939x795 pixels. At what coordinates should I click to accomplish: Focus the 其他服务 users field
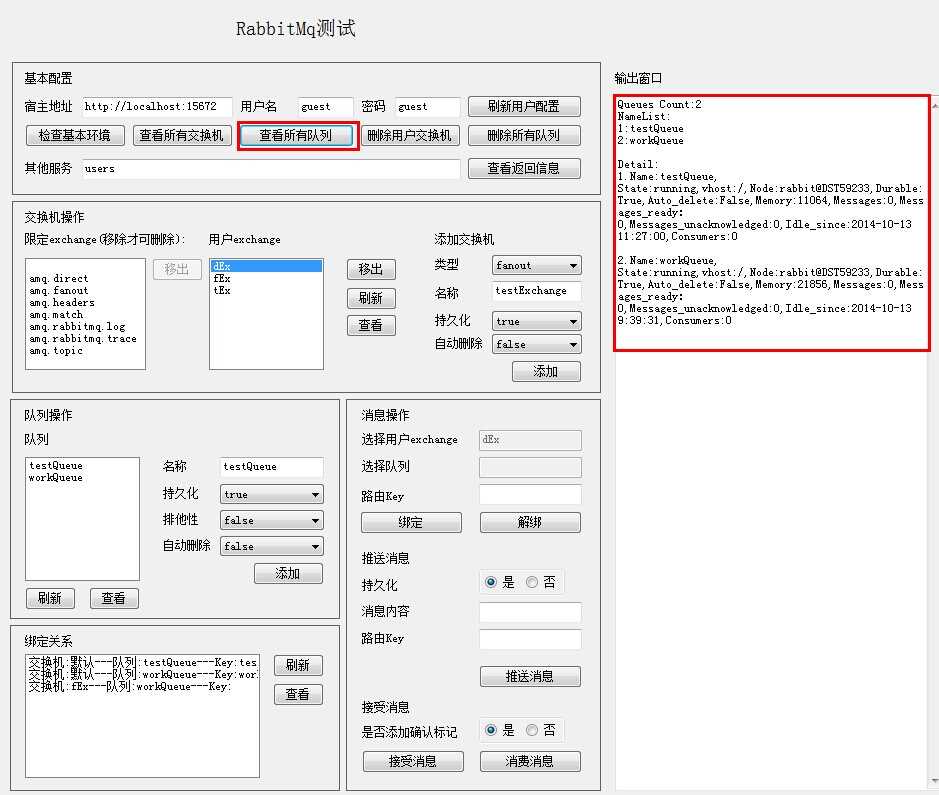[271, 168]
